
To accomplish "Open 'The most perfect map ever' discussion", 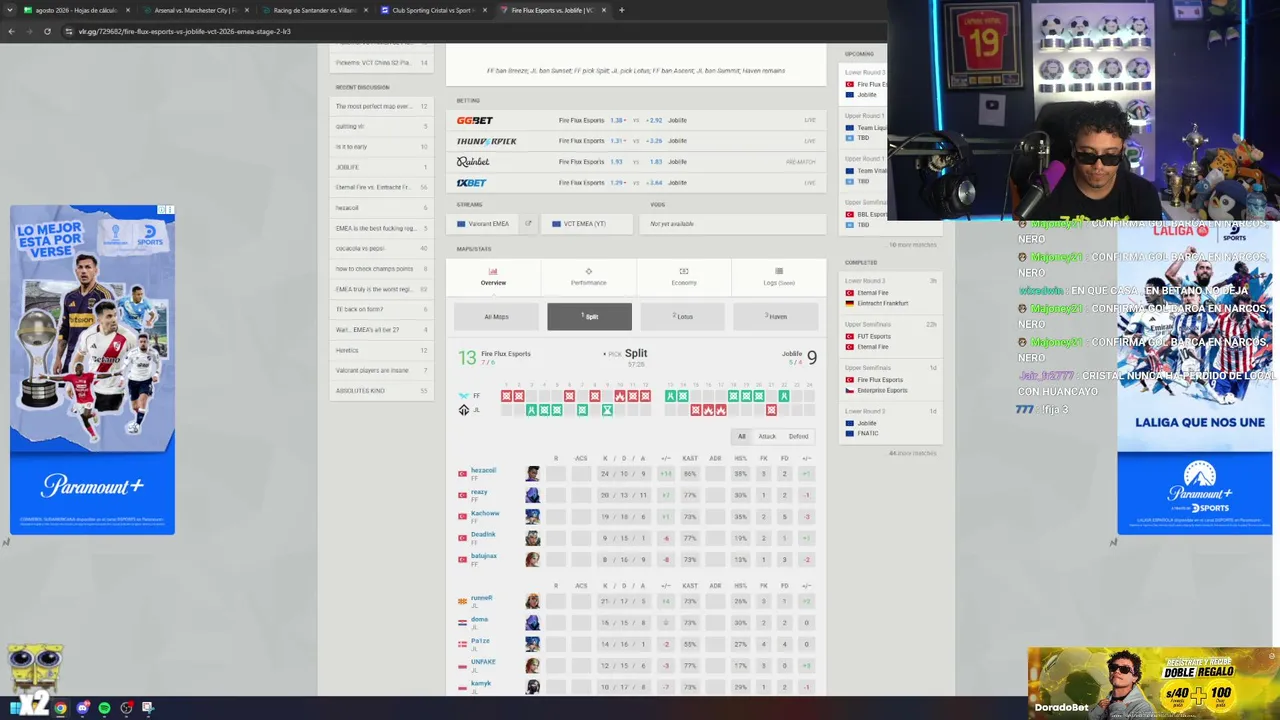I will point(381,106).
